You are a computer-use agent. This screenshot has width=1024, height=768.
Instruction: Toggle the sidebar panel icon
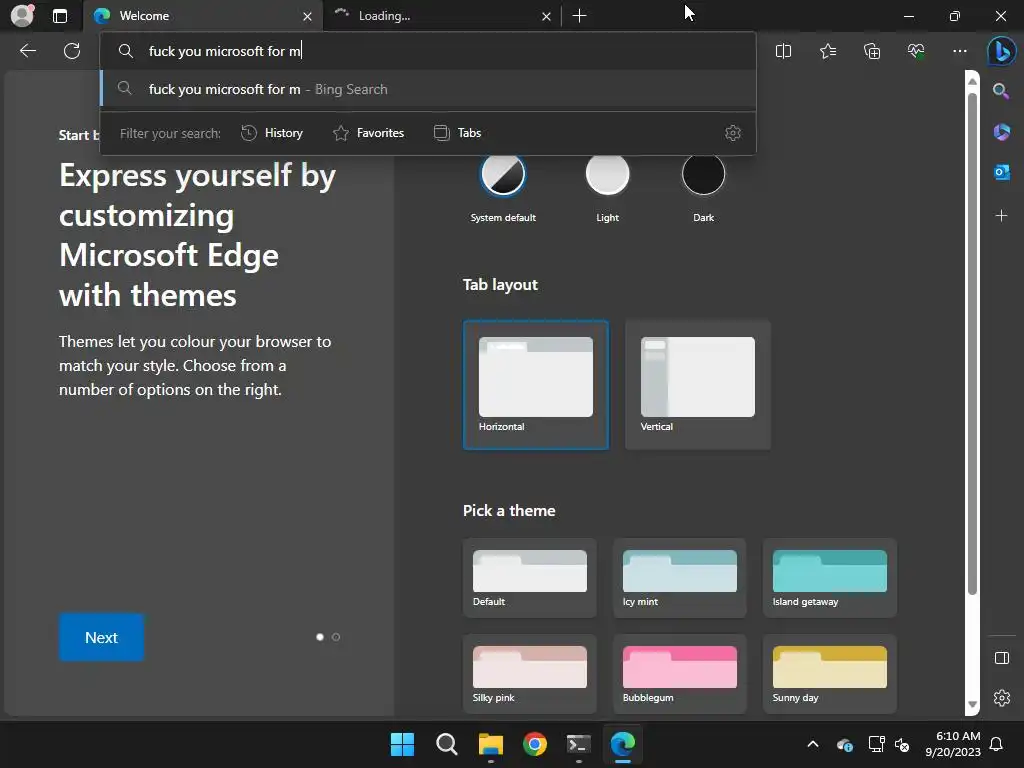(x=1001, y=658)
